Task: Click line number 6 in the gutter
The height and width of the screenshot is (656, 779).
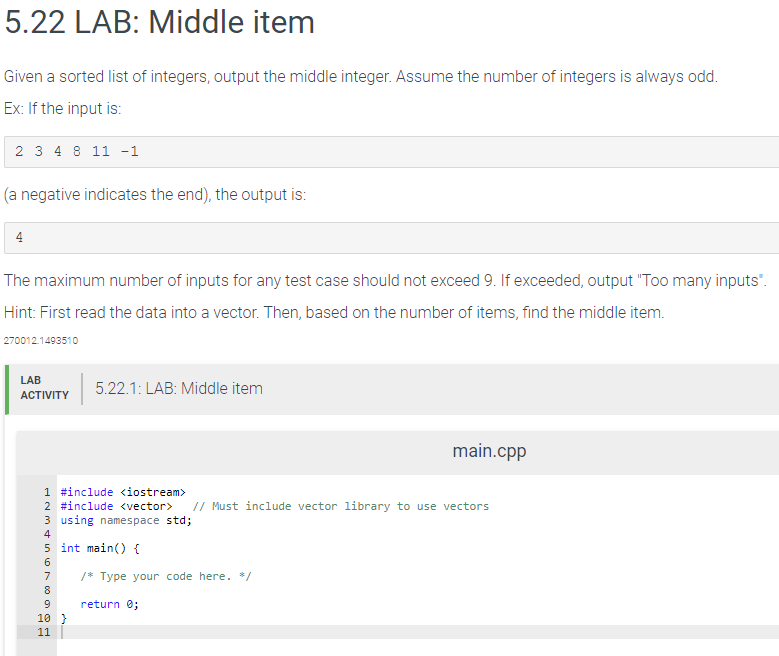Action: (47, 562)
